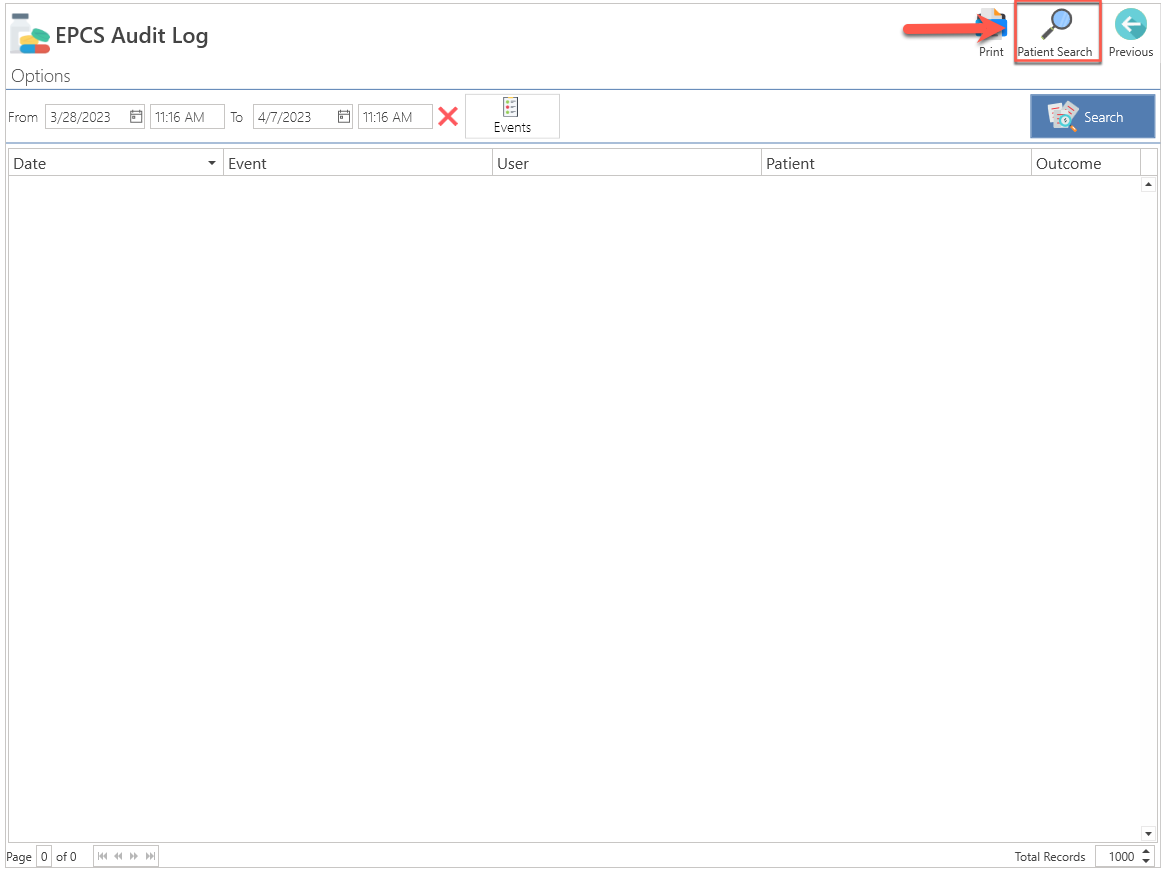The height and width of the screenshot is (872, 1162).
Task: Edit the To time field 11:16 AM
Action: click(x=395, y=117)
